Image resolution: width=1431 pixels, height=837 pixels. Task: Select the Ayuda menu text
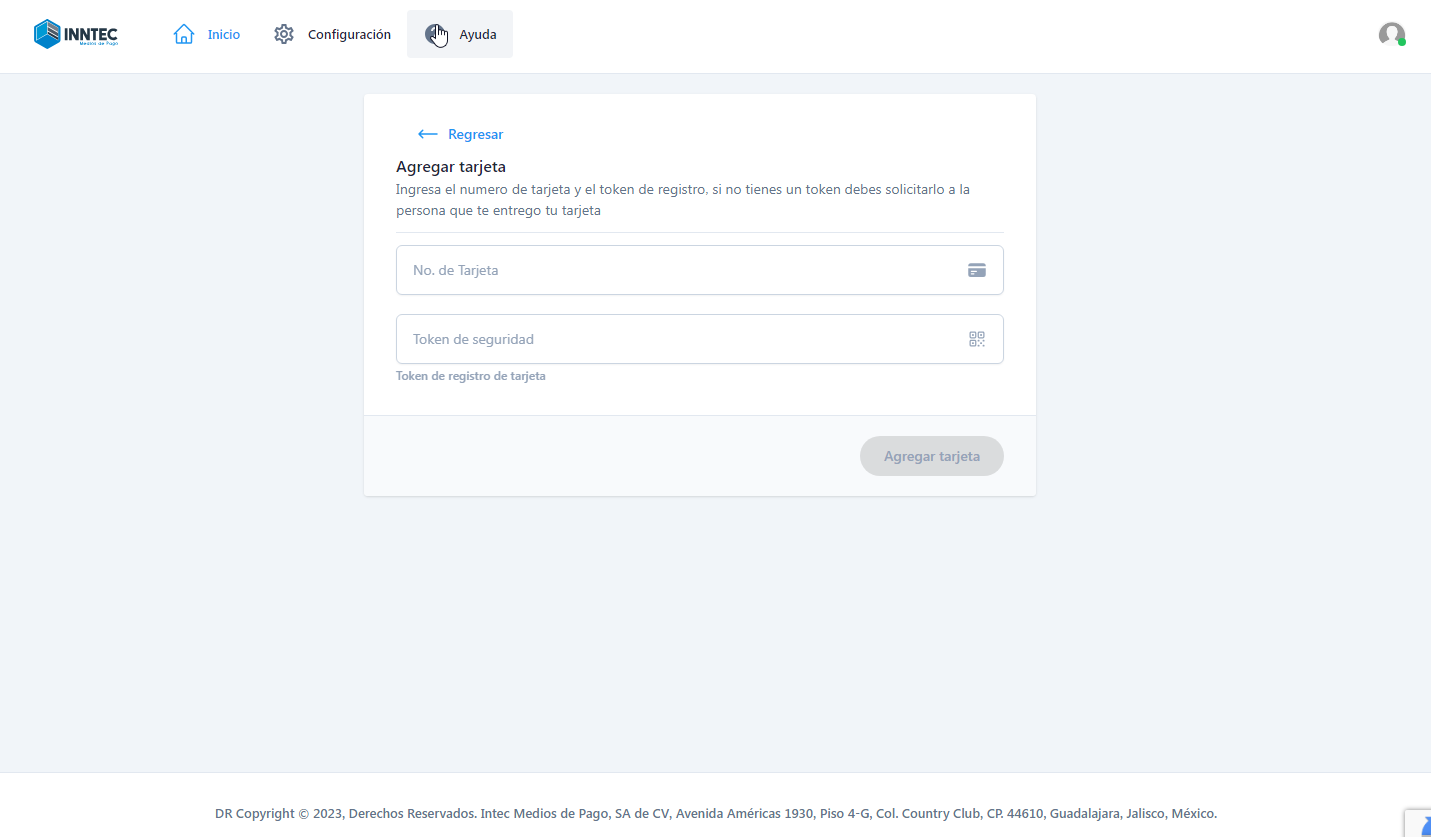point(478,34)
